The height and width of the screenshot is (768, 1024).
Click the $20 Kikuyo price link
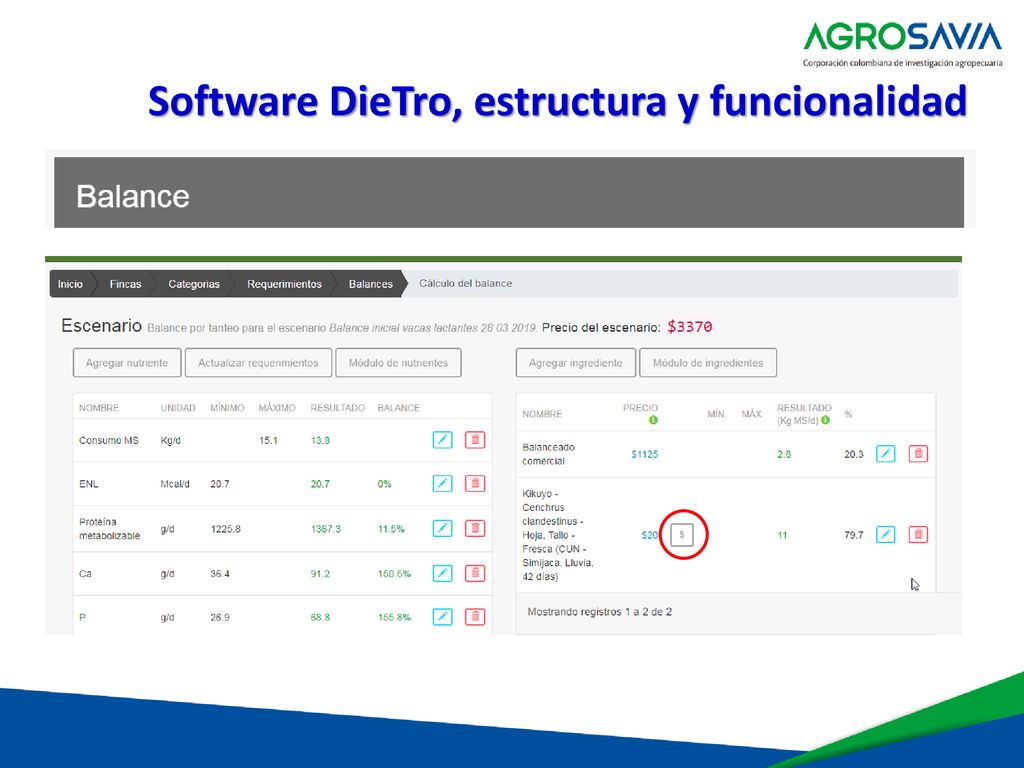pyautogui.click(x=649, y=535)
